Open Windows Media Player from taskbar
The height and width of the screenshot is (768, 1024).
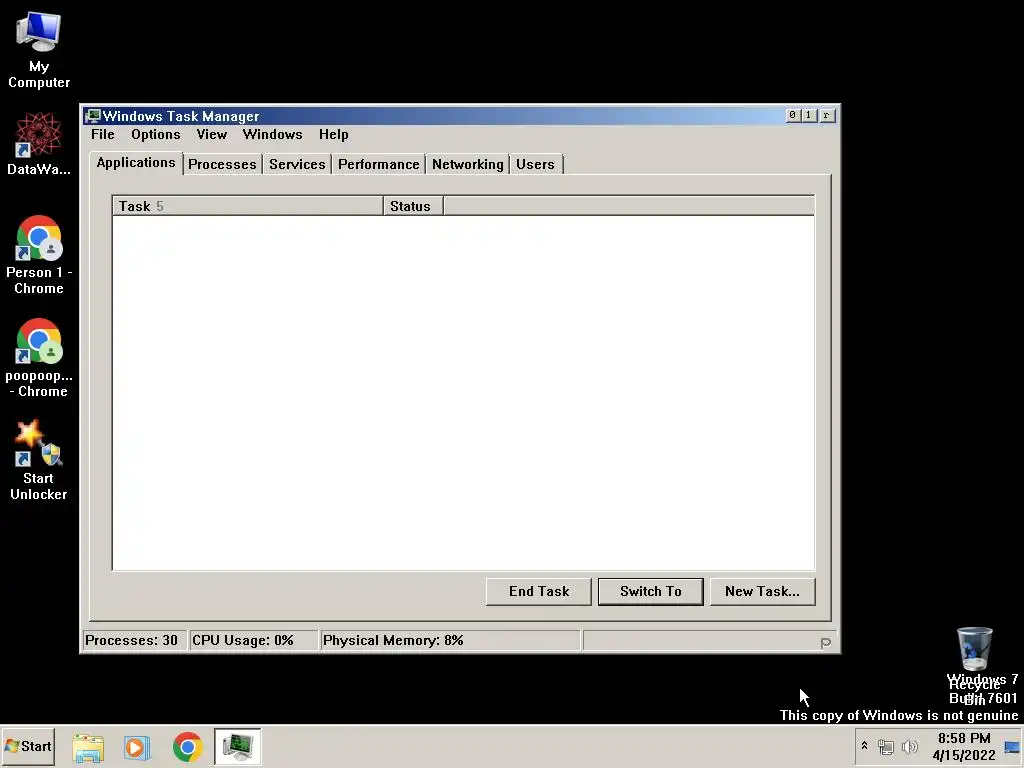coord(137,747)
